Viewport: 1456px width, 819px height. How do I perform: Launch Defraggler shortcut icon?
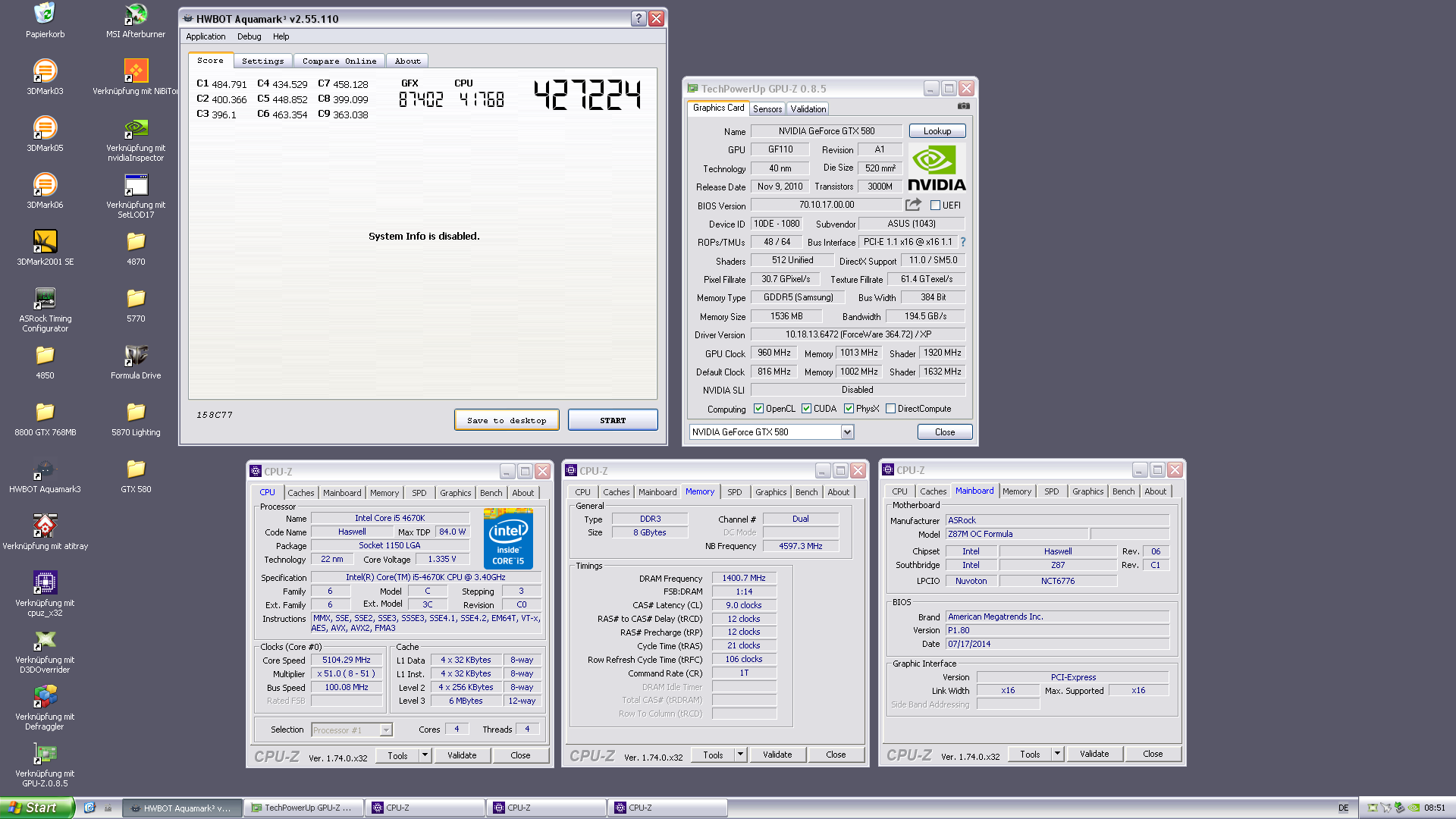pos(45,696)
